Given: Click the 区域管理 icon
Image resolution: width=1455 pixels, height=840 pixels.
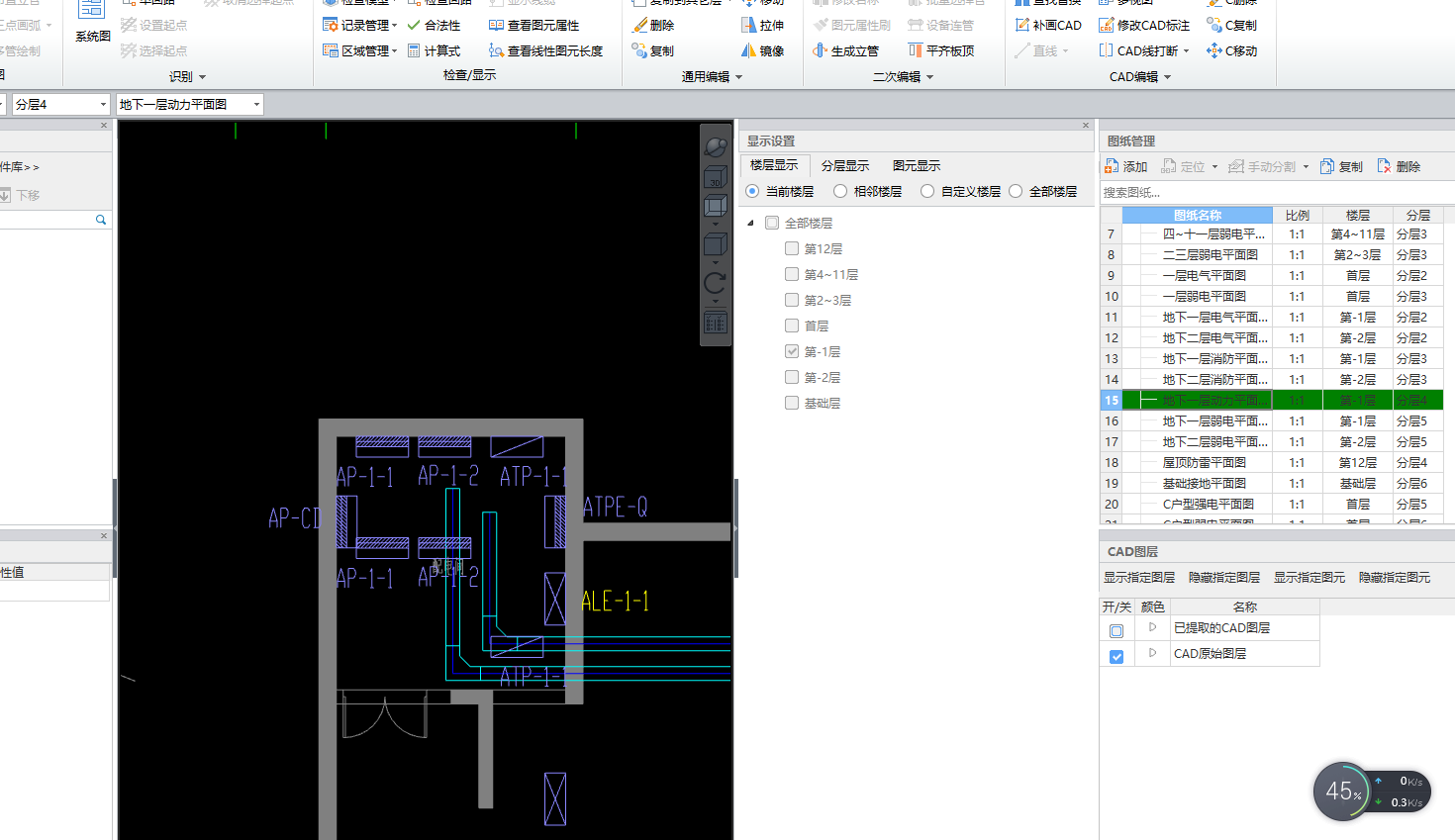Looking at the screenshot, I should (x=331, y=50).
